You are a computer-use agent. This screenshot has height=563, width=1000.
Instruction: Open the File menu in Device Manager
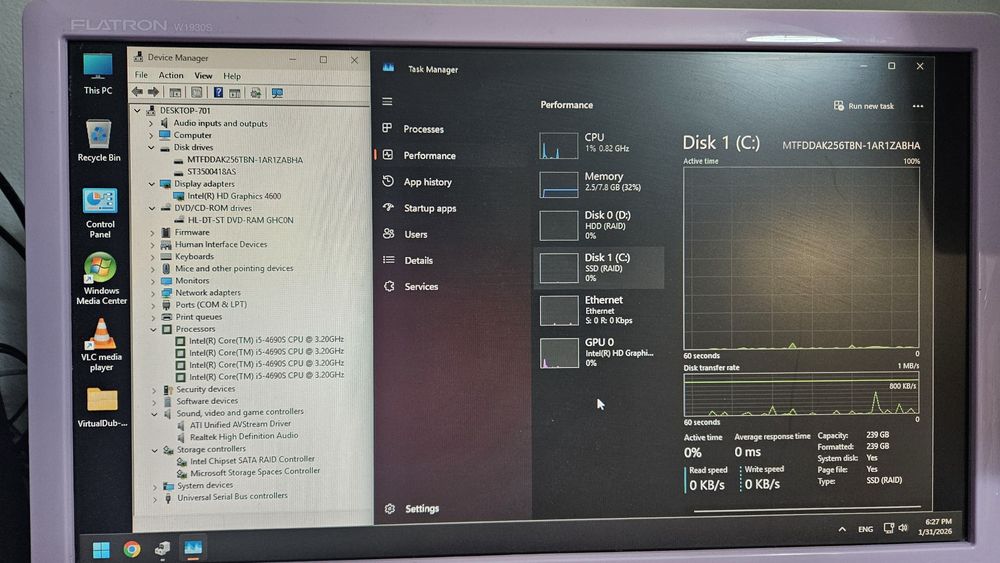click(141, 75)
